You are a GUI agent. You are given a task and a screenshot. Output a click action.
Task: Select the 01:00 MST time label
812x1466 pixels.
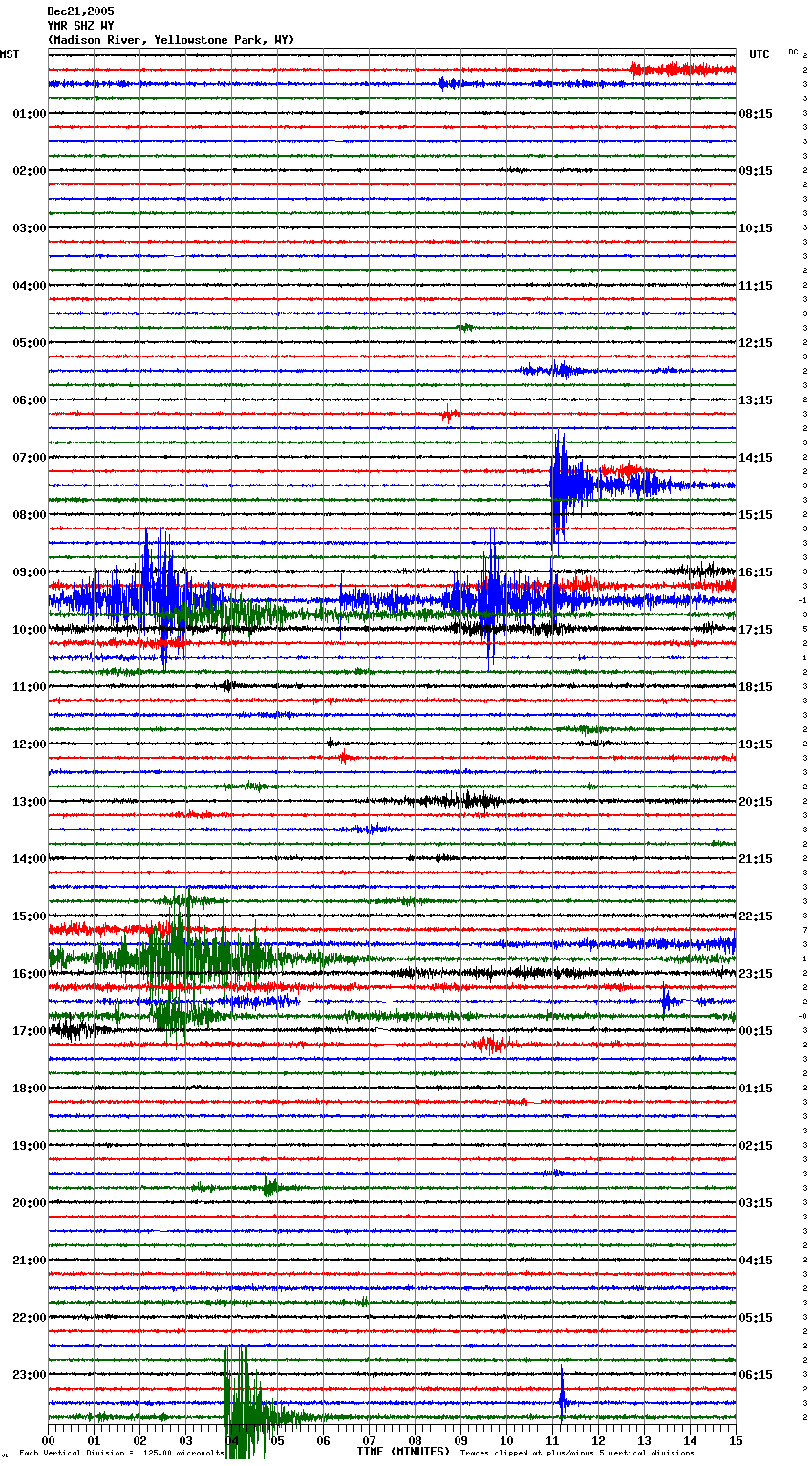(x=29, y=114)
